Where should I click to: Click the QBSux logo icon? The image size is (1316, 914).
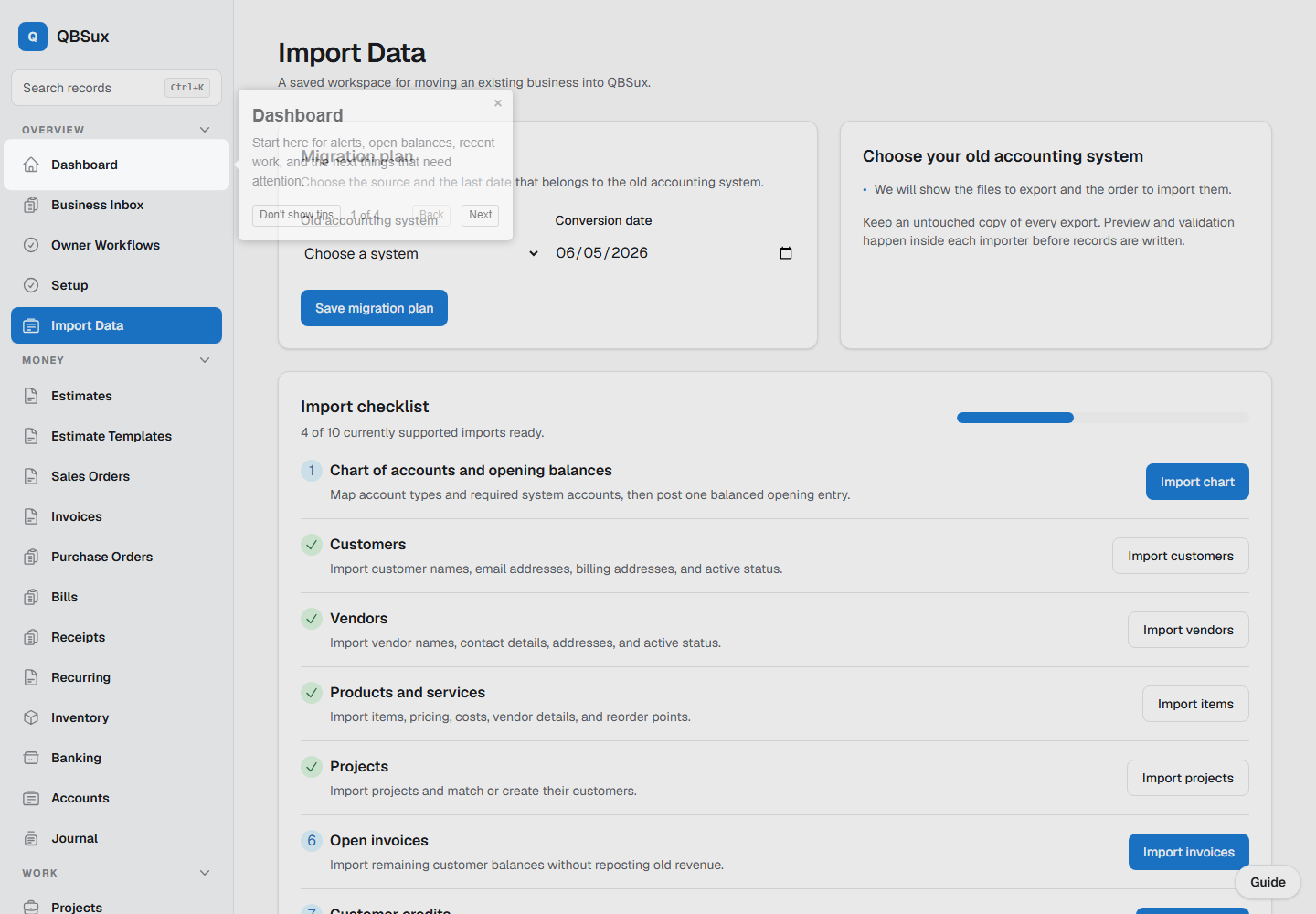click(x=33, y=37)
